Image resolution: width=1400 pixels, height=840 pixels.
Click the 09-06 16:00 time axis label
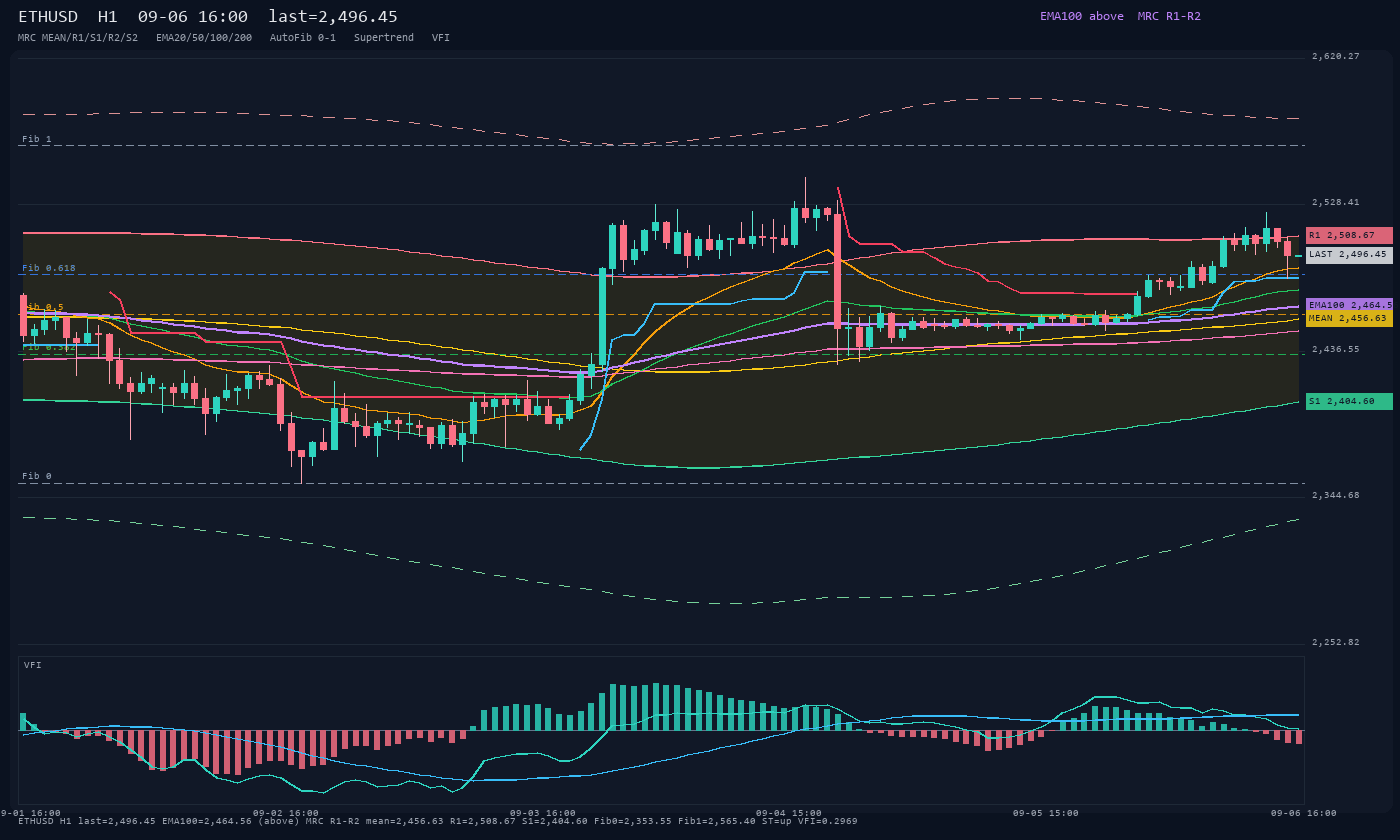[1304, 813]
